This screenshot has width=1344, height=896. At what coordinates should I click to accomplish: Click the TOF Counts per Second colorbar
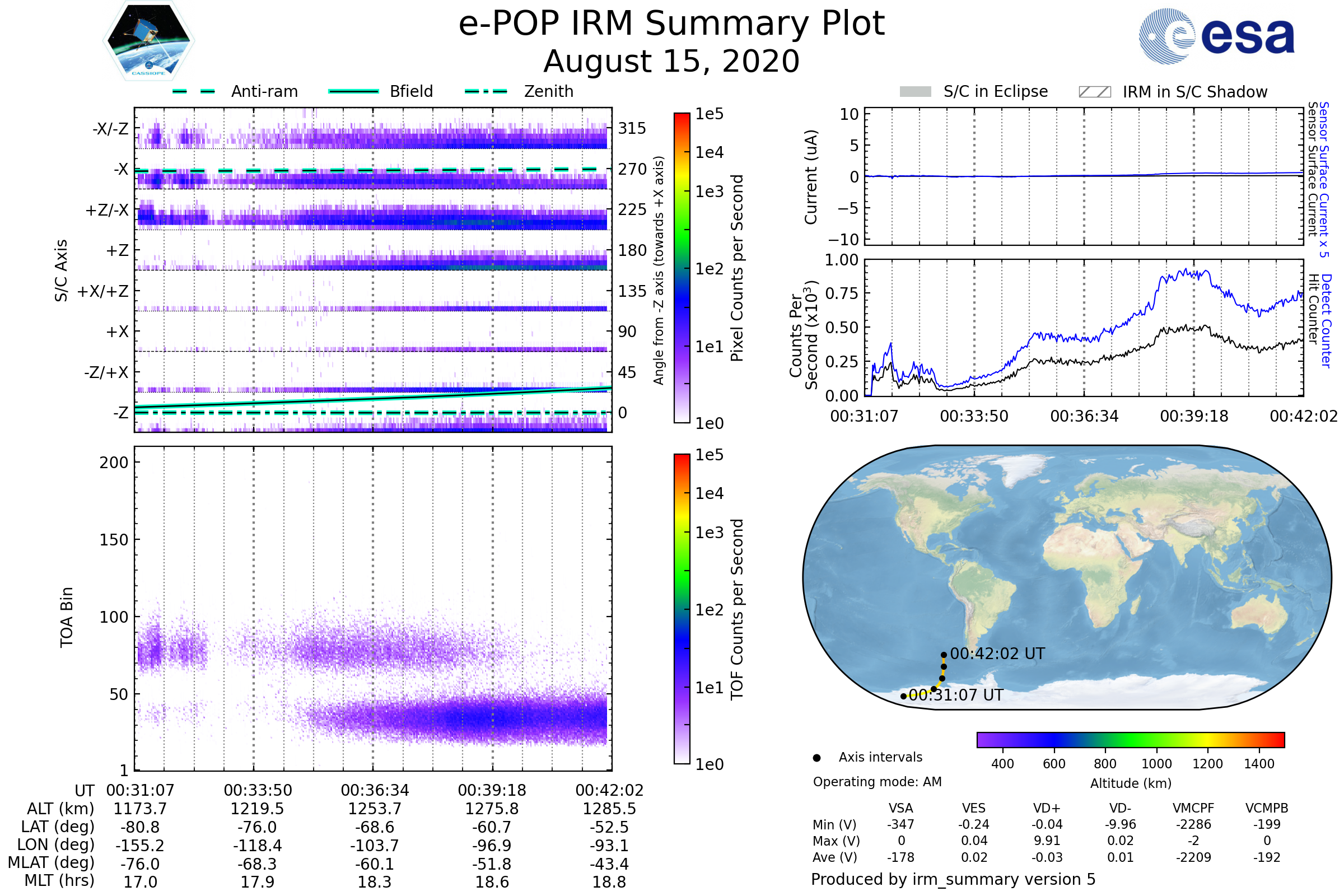pyautogui.click(x=682, y=609)
